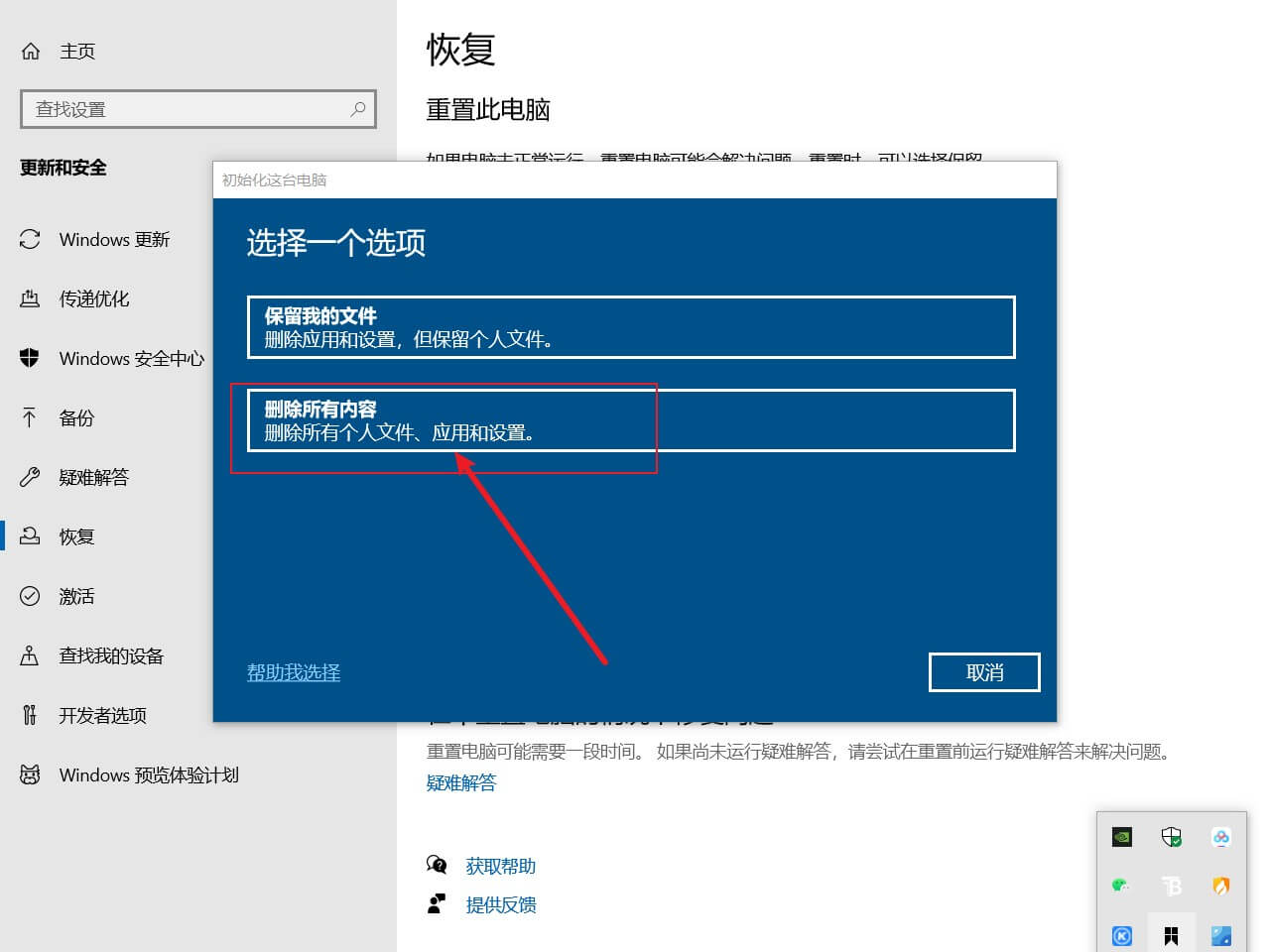Click the Windows 更新 refresh-arrows icon

[30, 239]
